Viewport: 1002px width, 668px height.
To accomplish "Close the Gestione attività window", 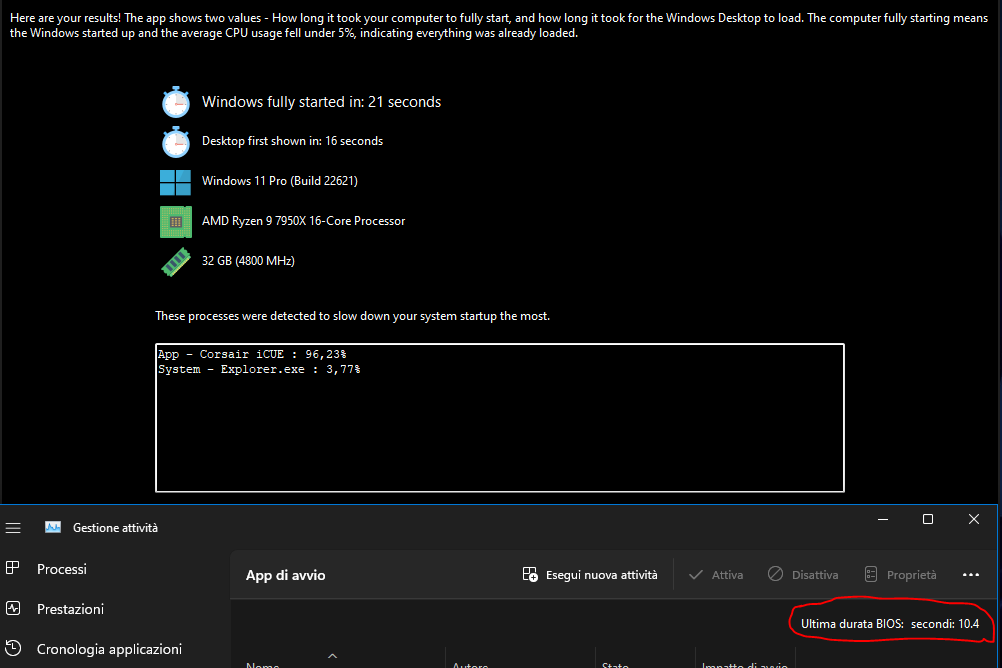I will pyautogui.click(x=973, y=520).
